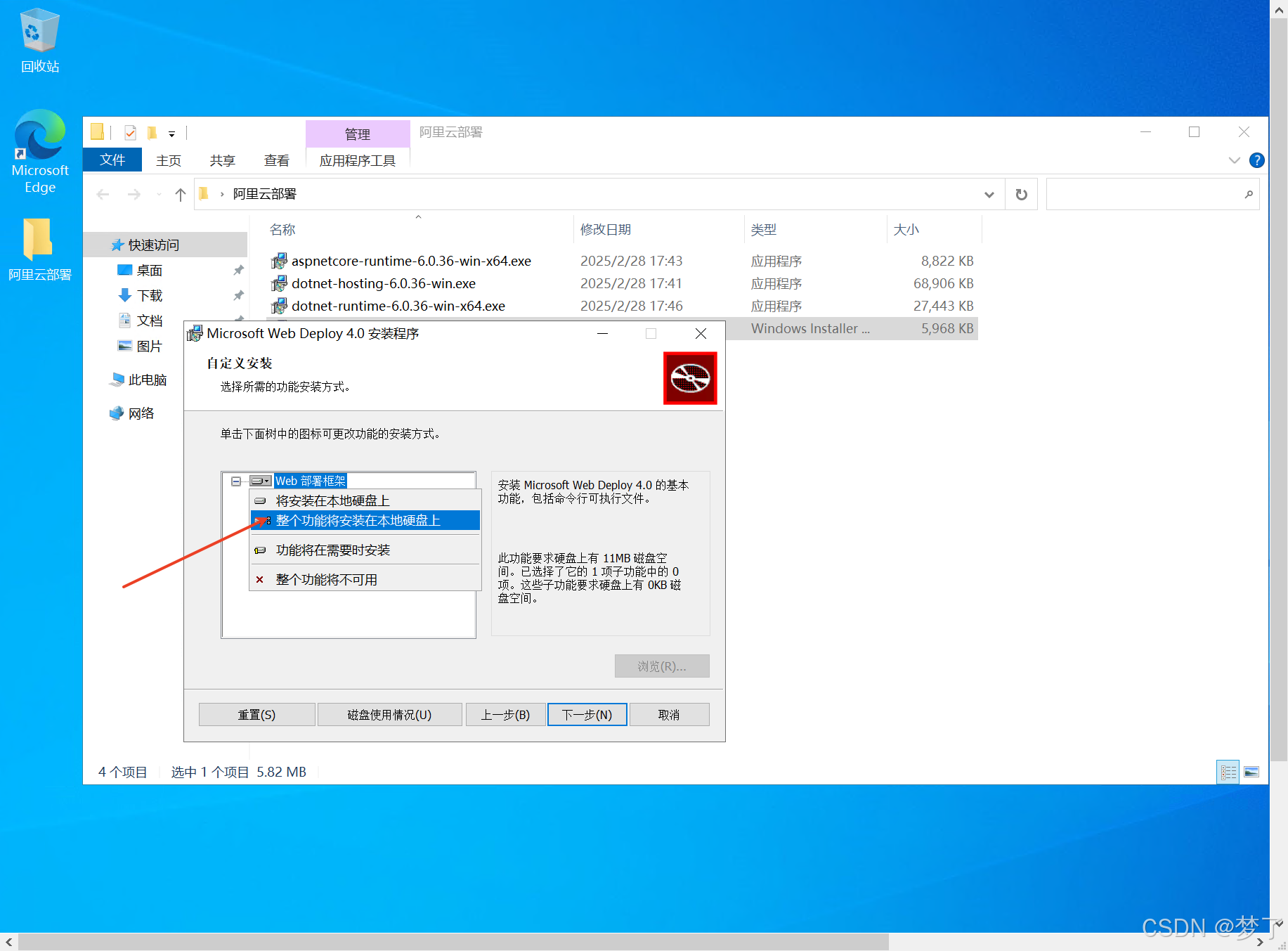The image size is (1288, 951).
Task: Open the 应用程序工具 ribbon tab
Action: 358,160
